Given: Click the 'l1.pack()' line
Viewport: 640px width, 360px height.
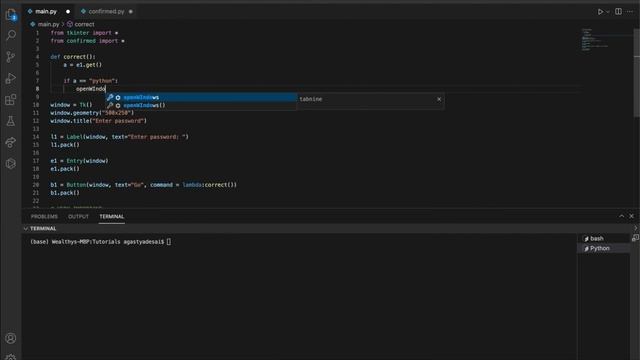Looking at the screenshot, I should click(x=65, y=145).
